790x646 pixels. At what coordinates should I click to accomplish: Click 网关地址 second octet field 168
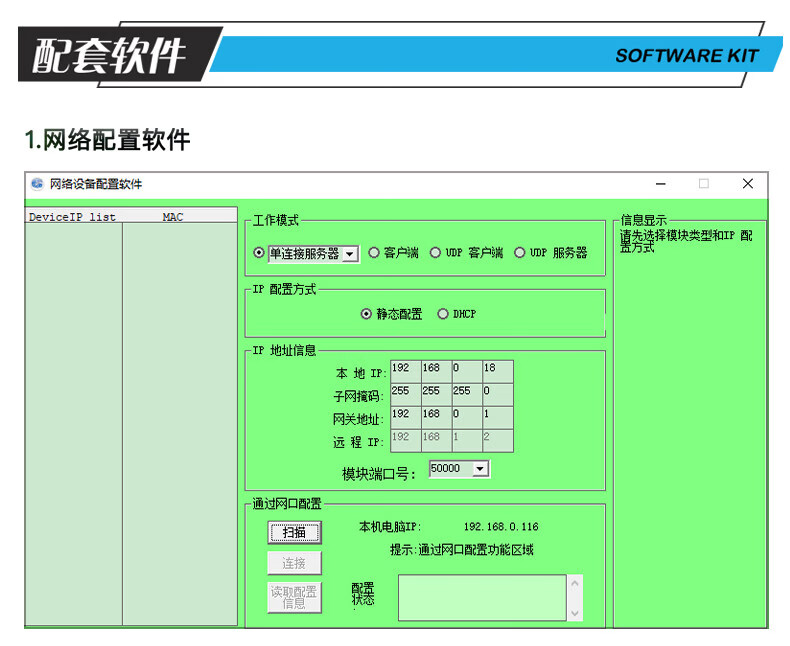tap(436, 418)
